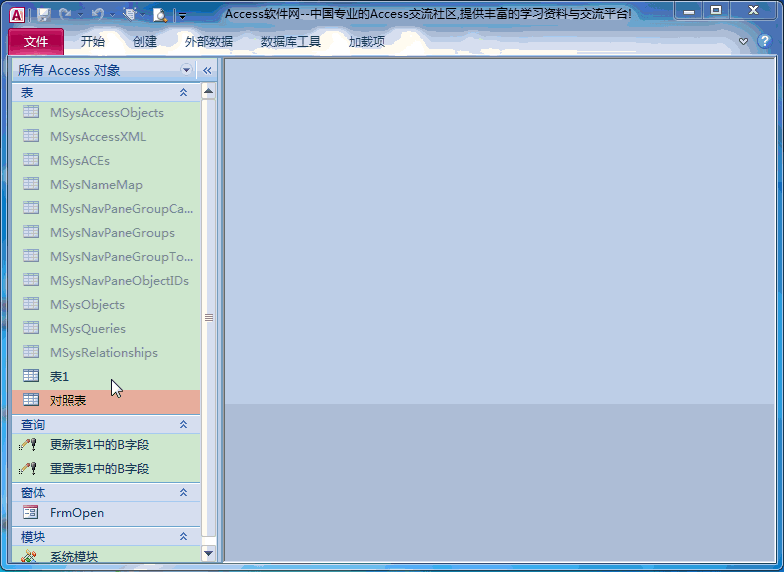Select the MSysNavPaneGroups table icon
Screen dimensions: 784x572
coord(31,232)
